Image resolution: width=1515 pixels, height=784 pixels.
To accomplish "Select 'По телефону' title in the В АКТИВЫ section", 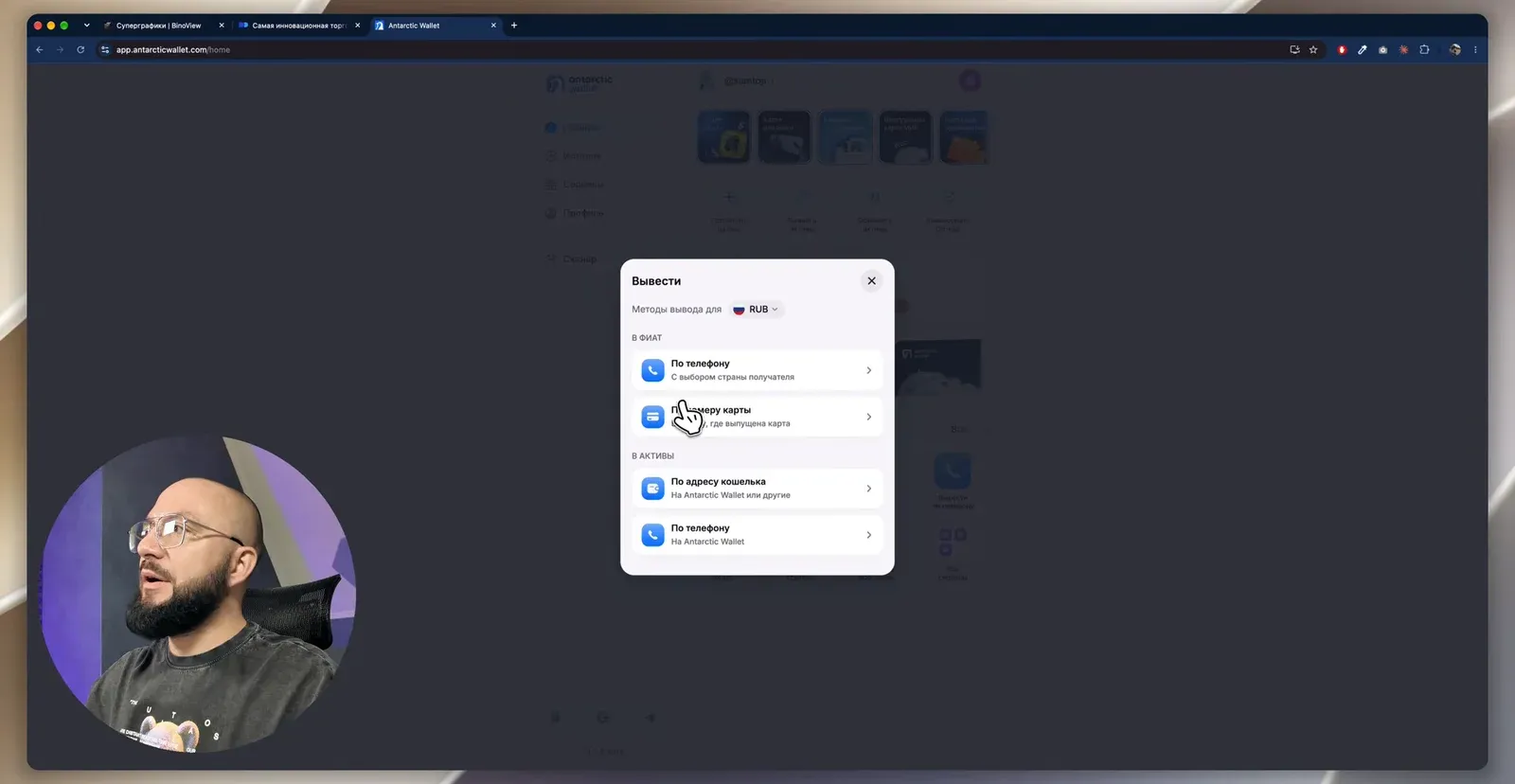I will 701,528.
